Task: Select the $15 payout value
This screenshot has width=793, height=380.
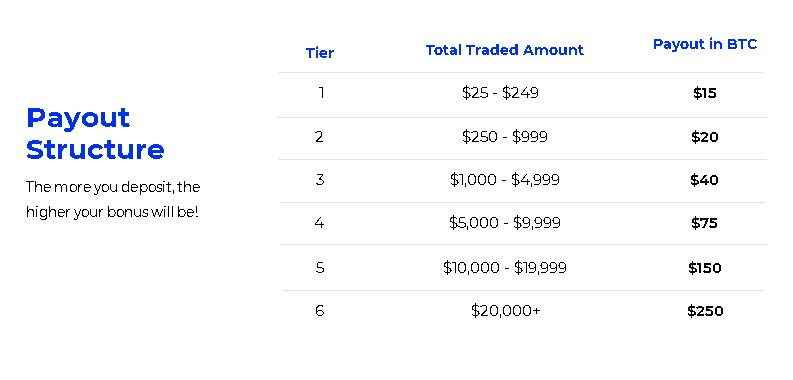Action: coord(704,93)
